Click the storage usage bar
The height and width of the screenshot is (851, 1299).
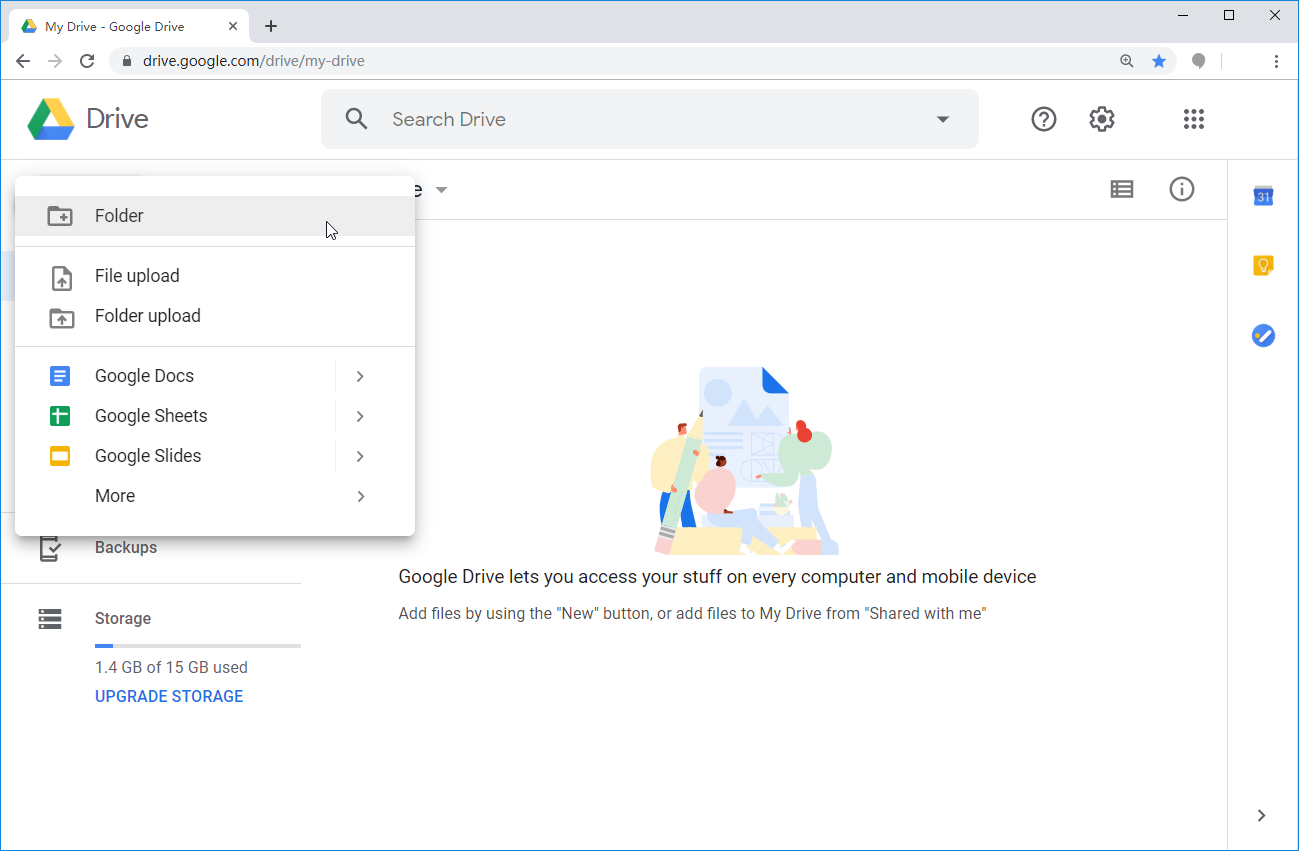pyautogui.click(x=198, y=646)
